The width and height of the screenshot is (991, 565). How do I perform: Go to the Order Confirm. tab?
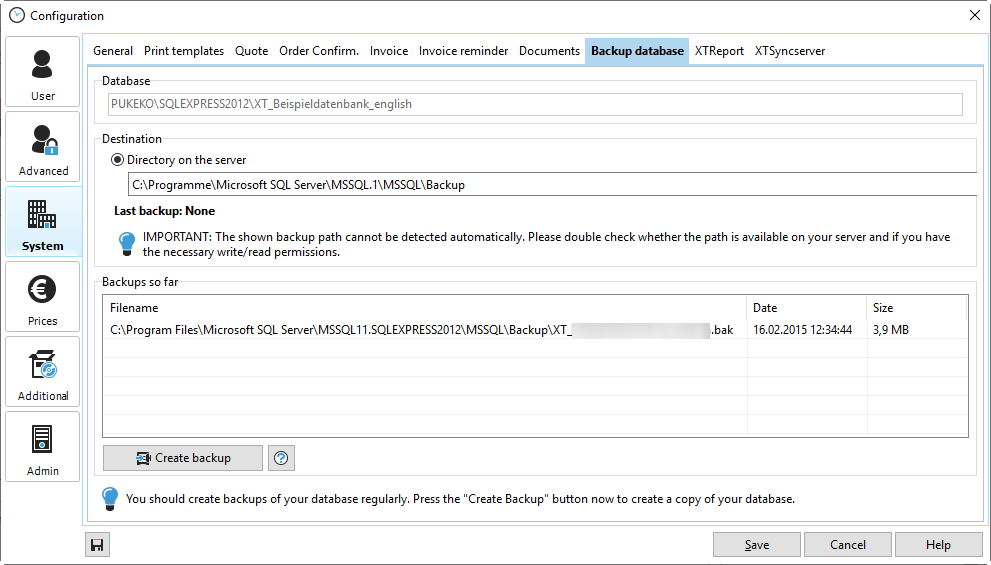click(x=318, y=51)
